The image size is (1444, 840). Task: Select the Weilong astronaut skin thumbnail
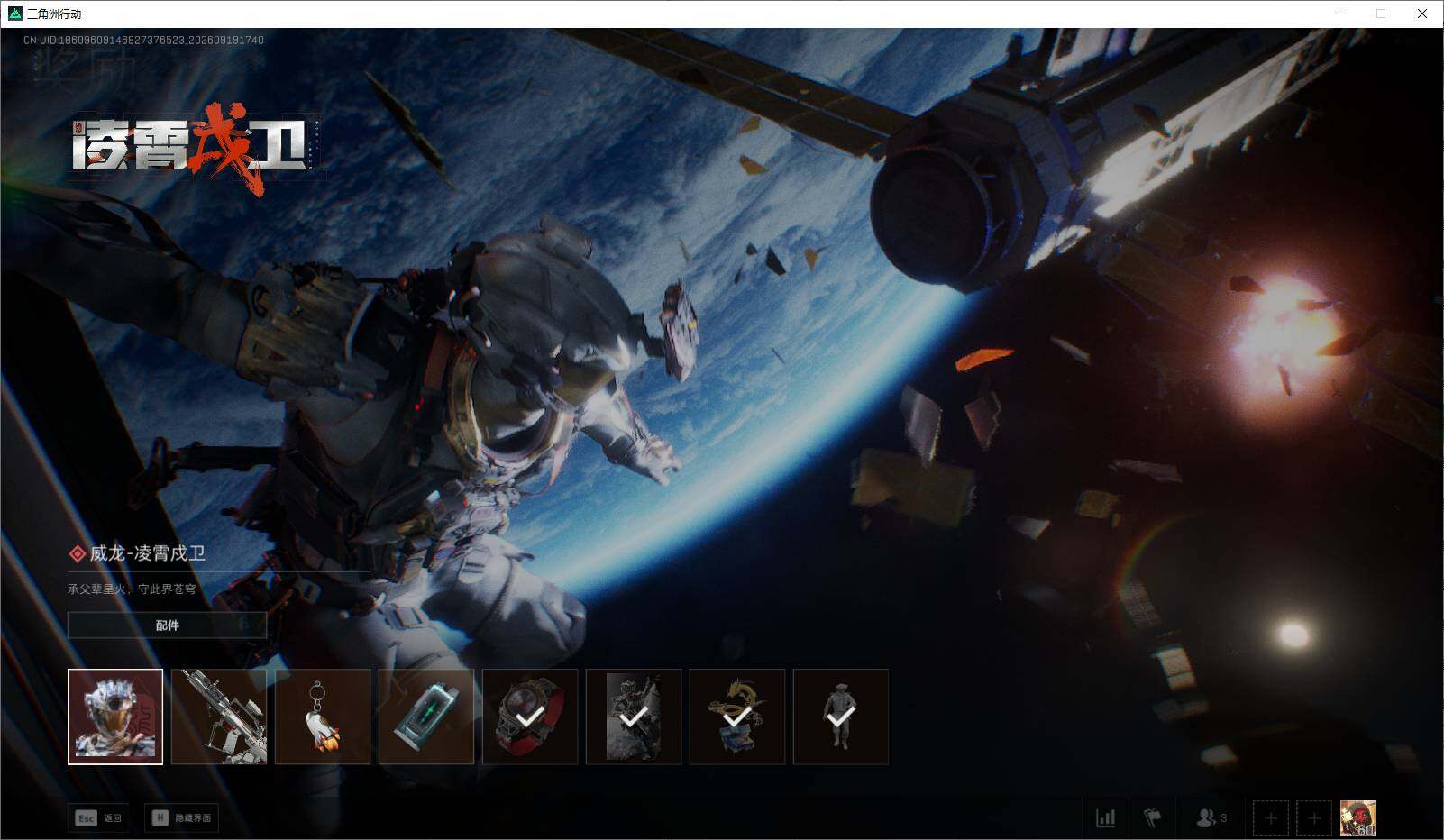tap(115, 717)
